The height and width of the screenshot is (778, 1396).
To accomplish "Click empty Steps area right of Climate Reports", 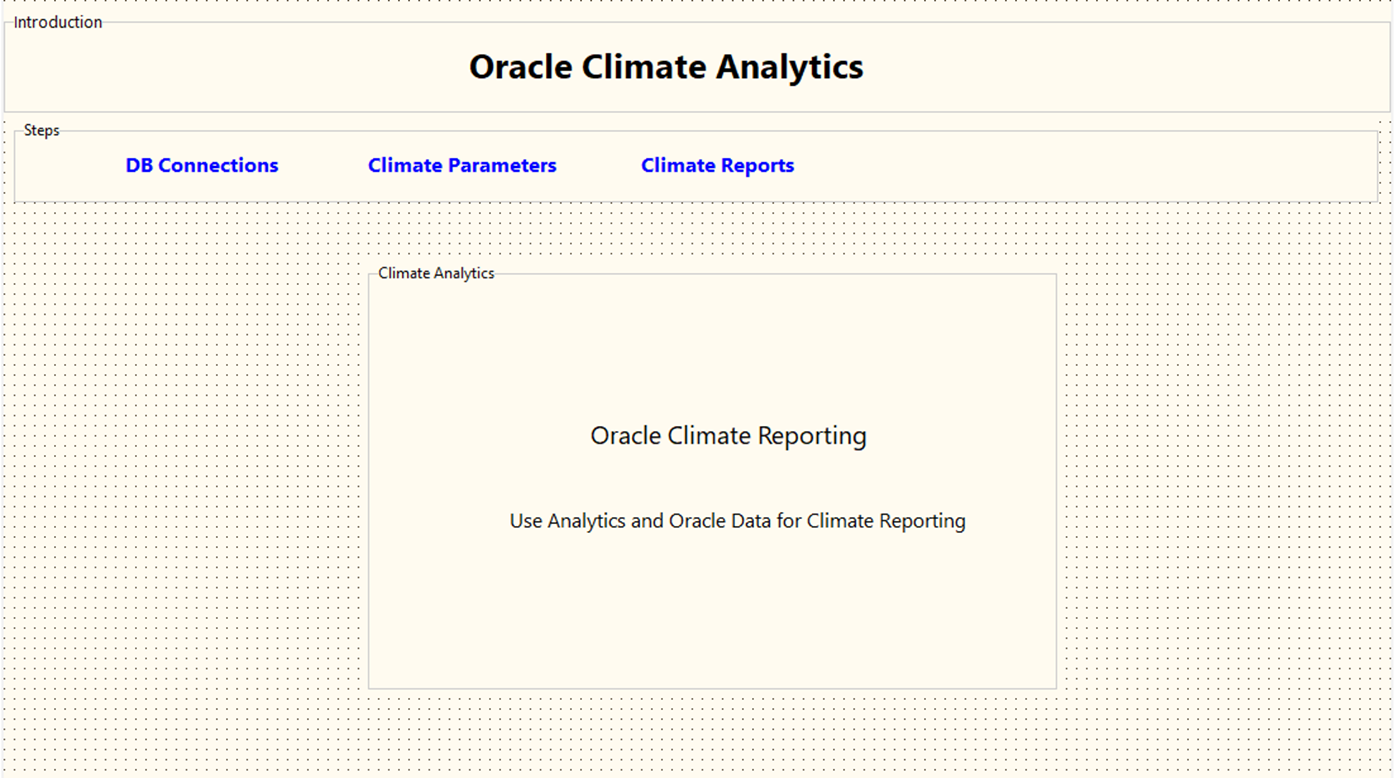I will (x=1080, y=166).
